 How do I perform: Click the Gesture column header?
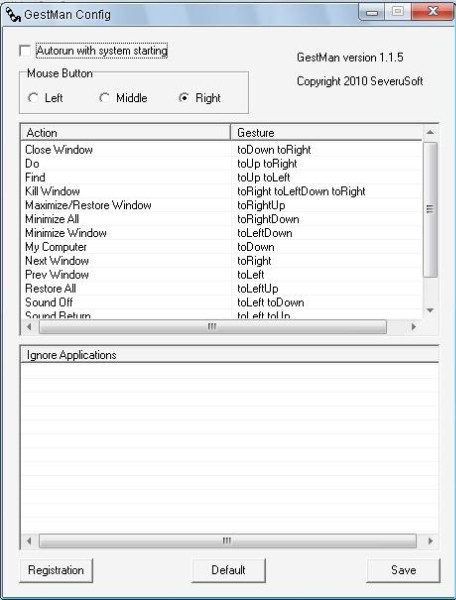click(x=327, y=133)
